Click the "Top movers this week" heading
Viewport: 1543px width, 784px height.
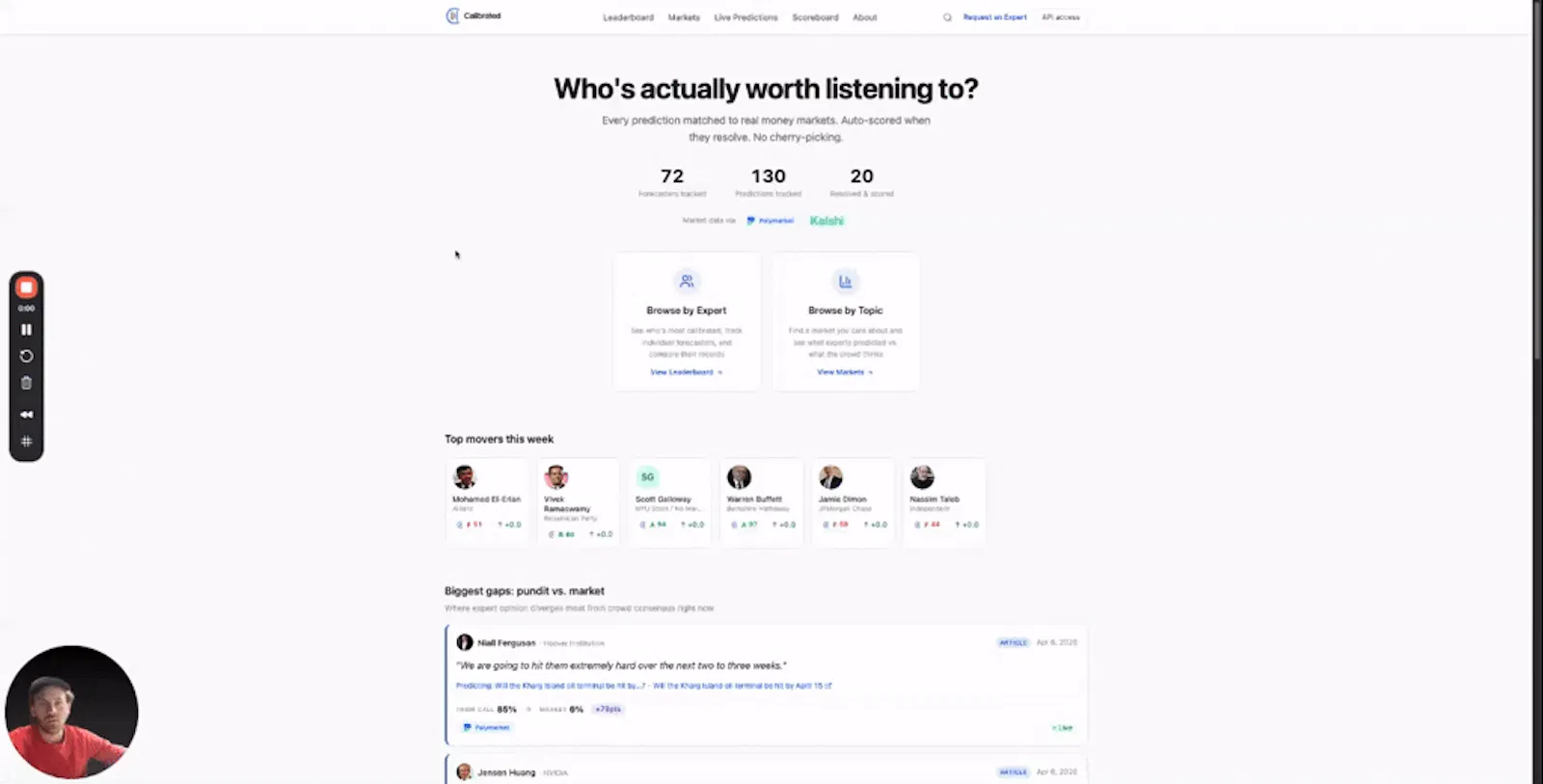point(499,439)
